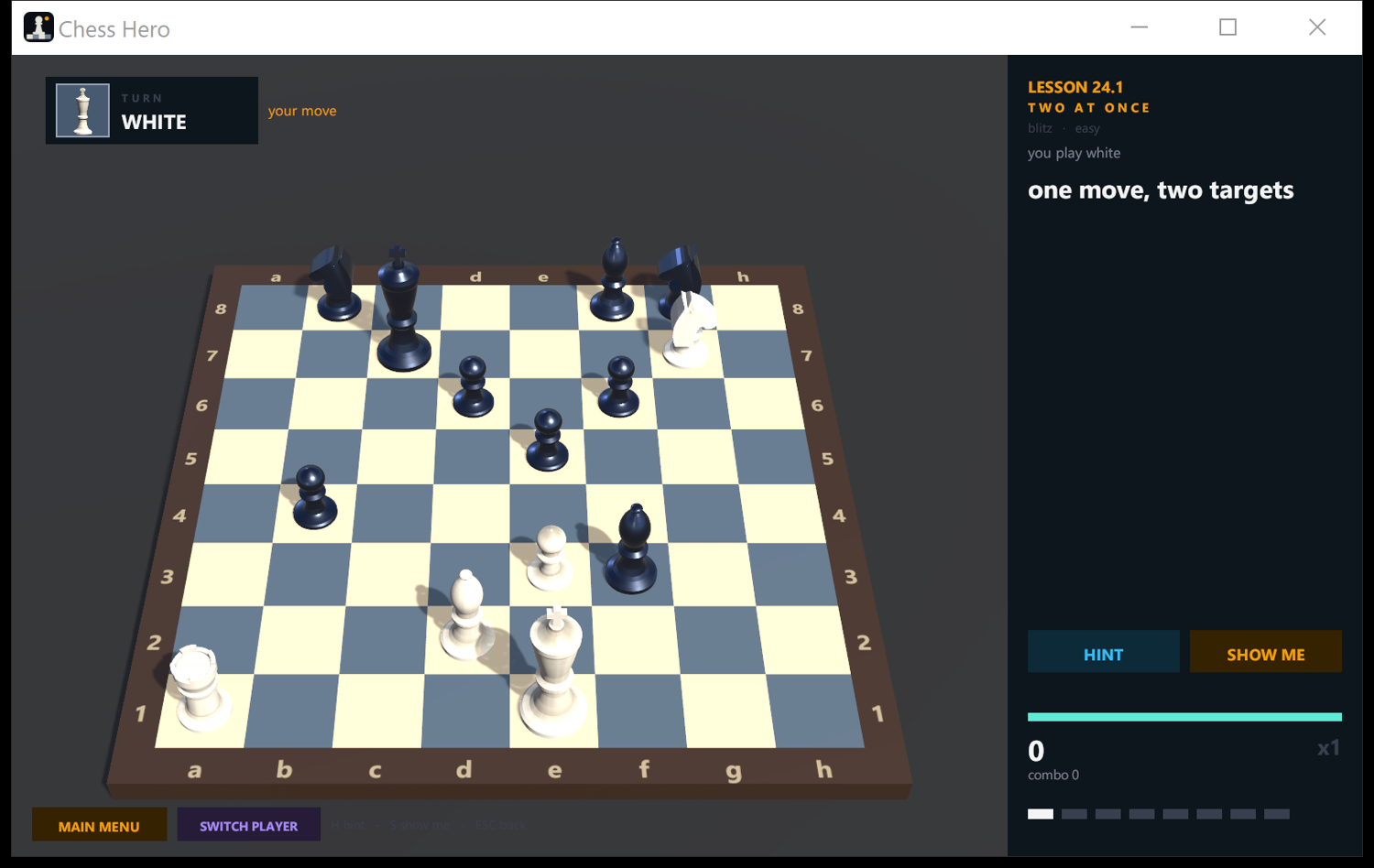Click the black bishop on f3
The image size is (1374, 868).
click(x=631, y=548)
